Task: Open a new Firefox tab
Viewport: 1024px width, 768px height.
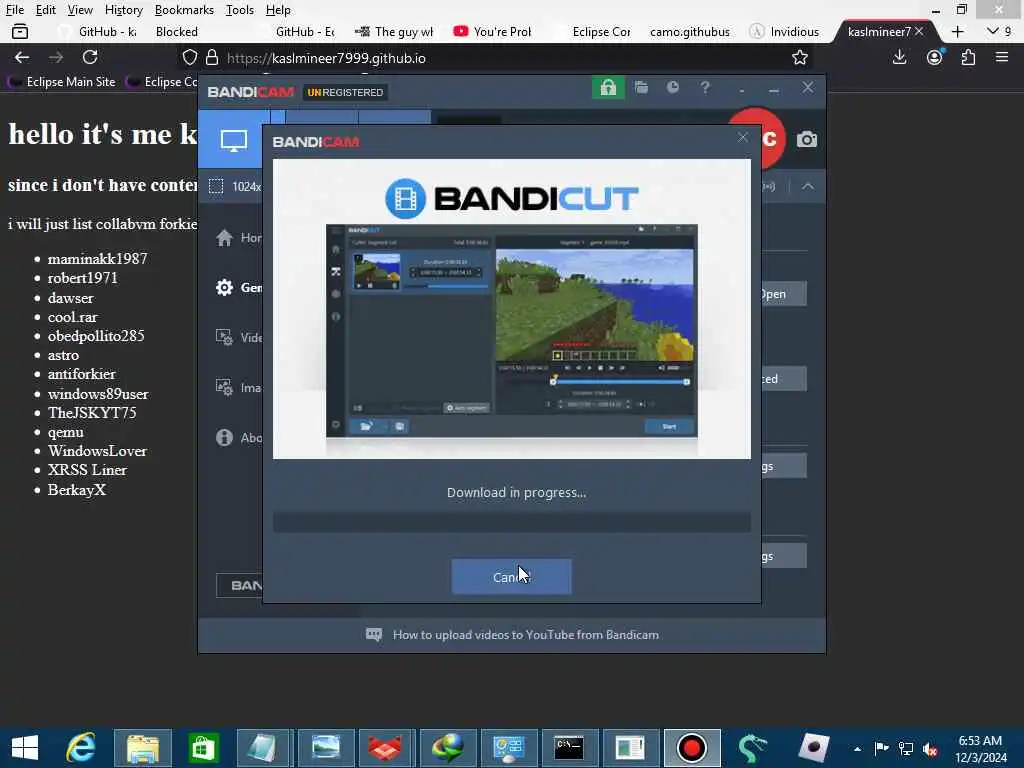Action: pyautogui.click(x=957, y=31)
